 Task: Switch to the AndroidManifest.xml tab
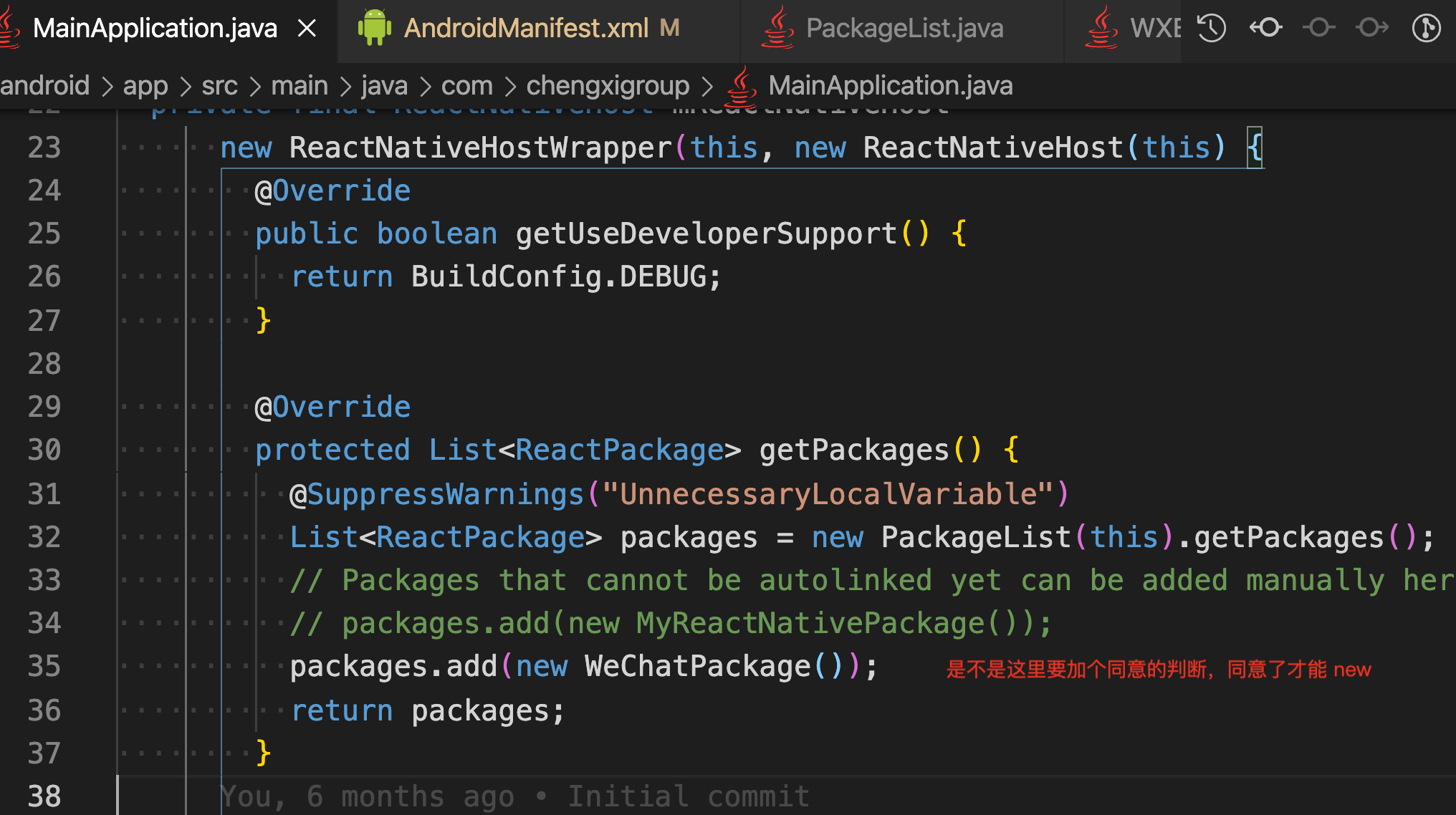click(526, 28)
